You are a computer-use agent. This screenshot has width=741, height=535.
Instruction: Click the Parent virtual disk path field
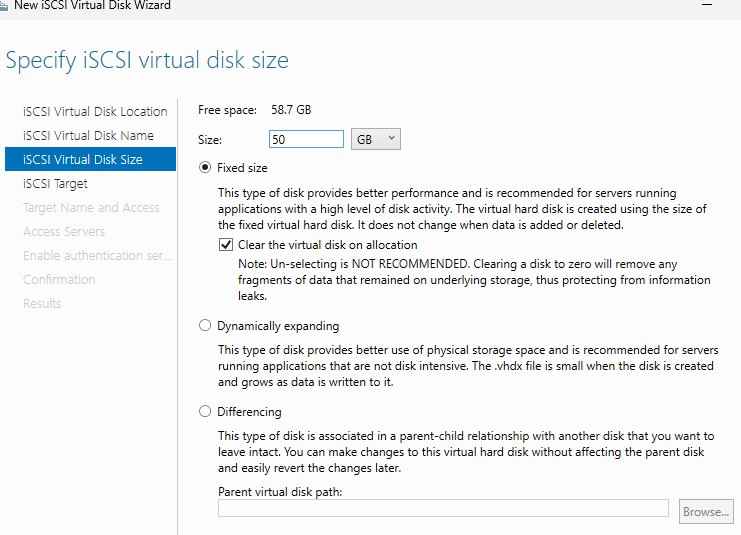(443, 509)
